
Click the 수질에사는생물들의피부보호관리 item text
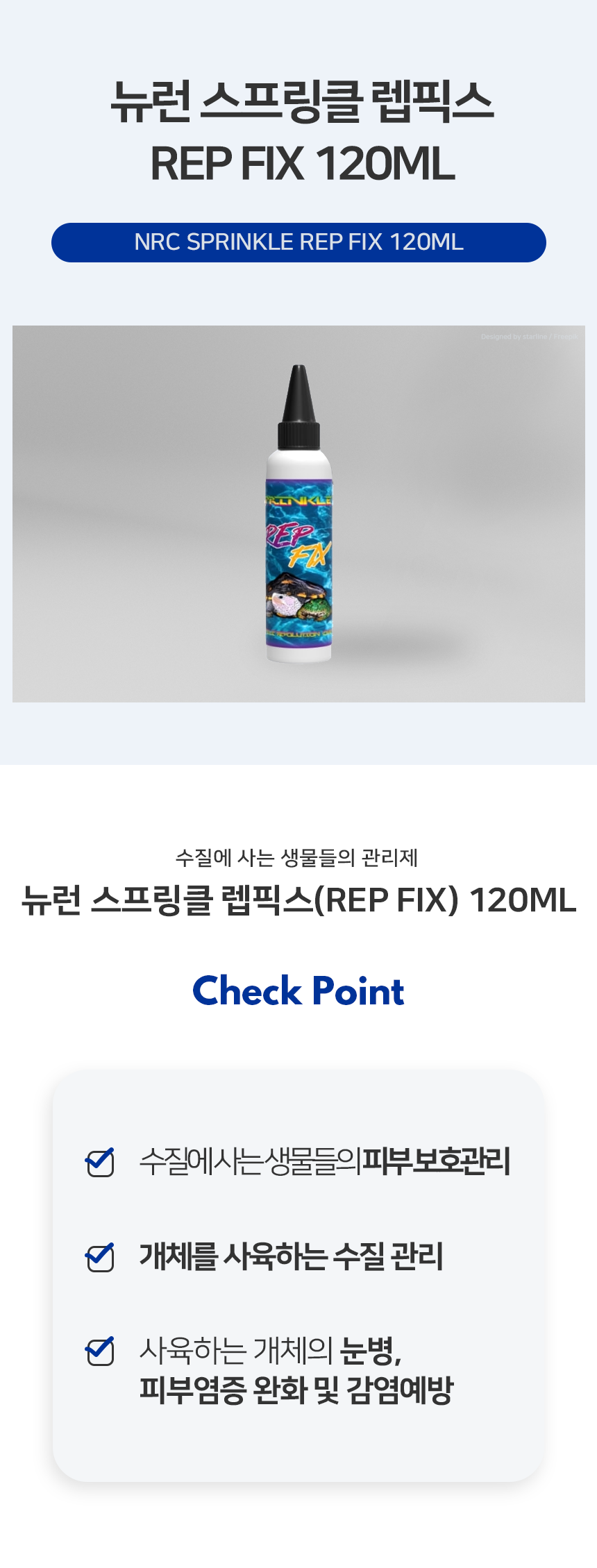coord(325,1161)
